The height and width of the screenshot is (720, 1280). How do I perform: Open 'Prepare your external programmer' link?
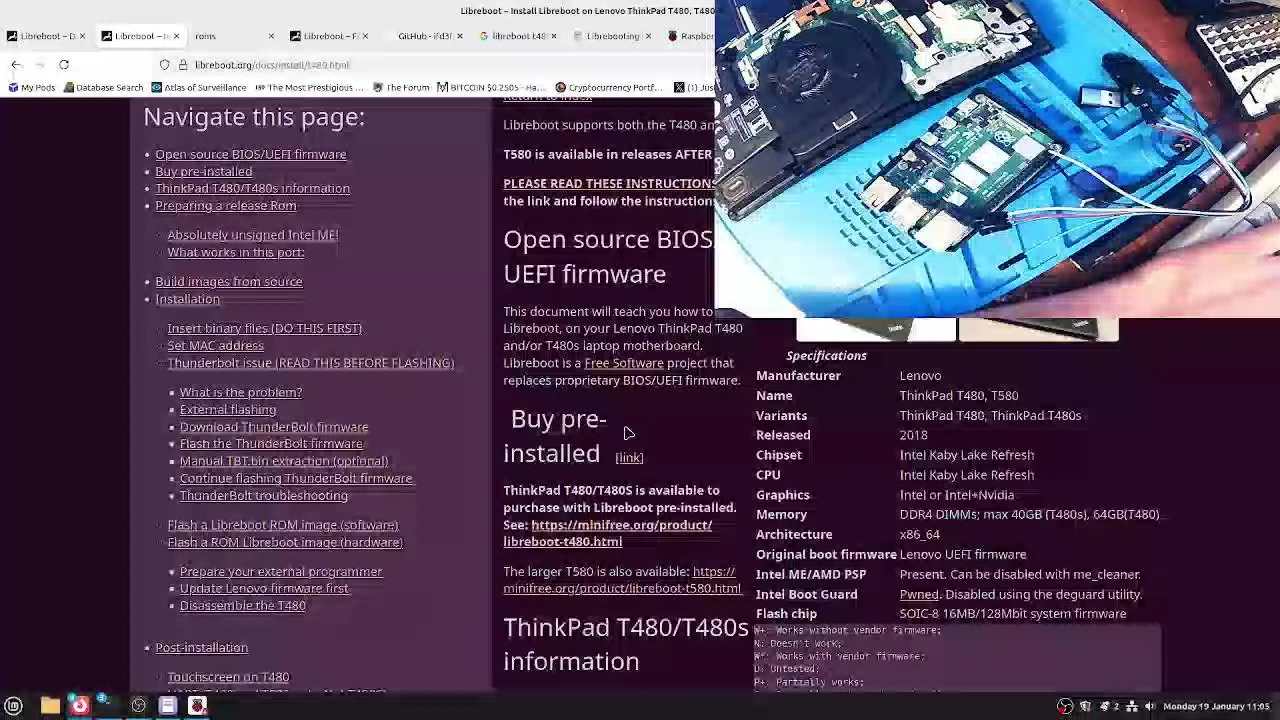click(x=280, y=572)
